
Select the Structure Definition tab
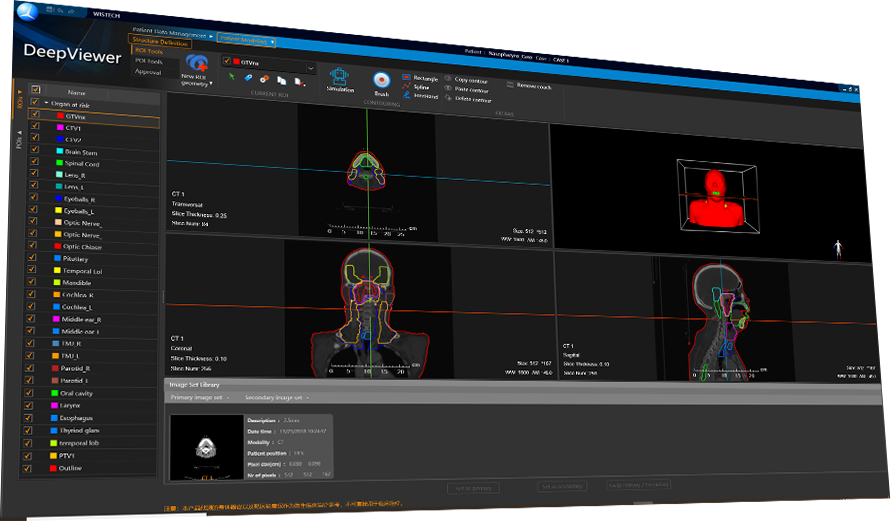160,41
